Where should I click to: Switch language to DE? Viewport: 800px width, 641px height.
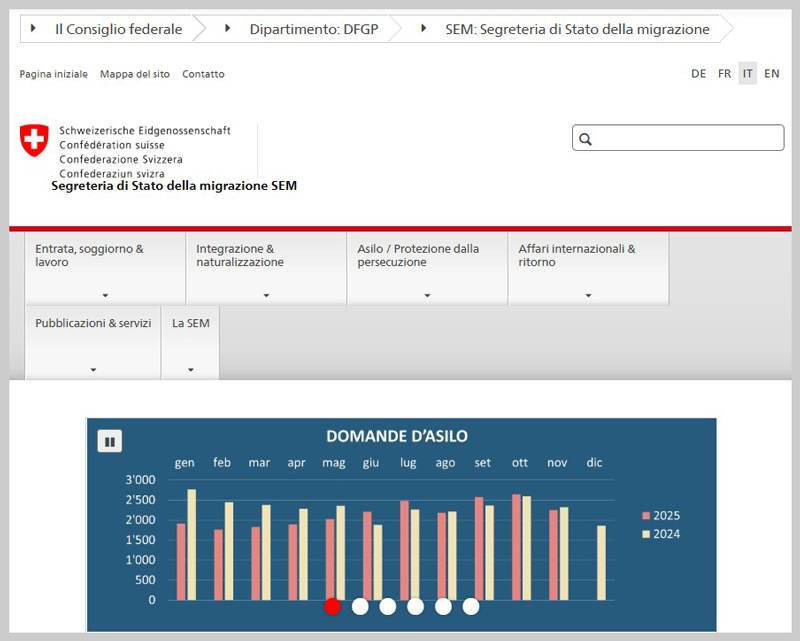point(698,74)
